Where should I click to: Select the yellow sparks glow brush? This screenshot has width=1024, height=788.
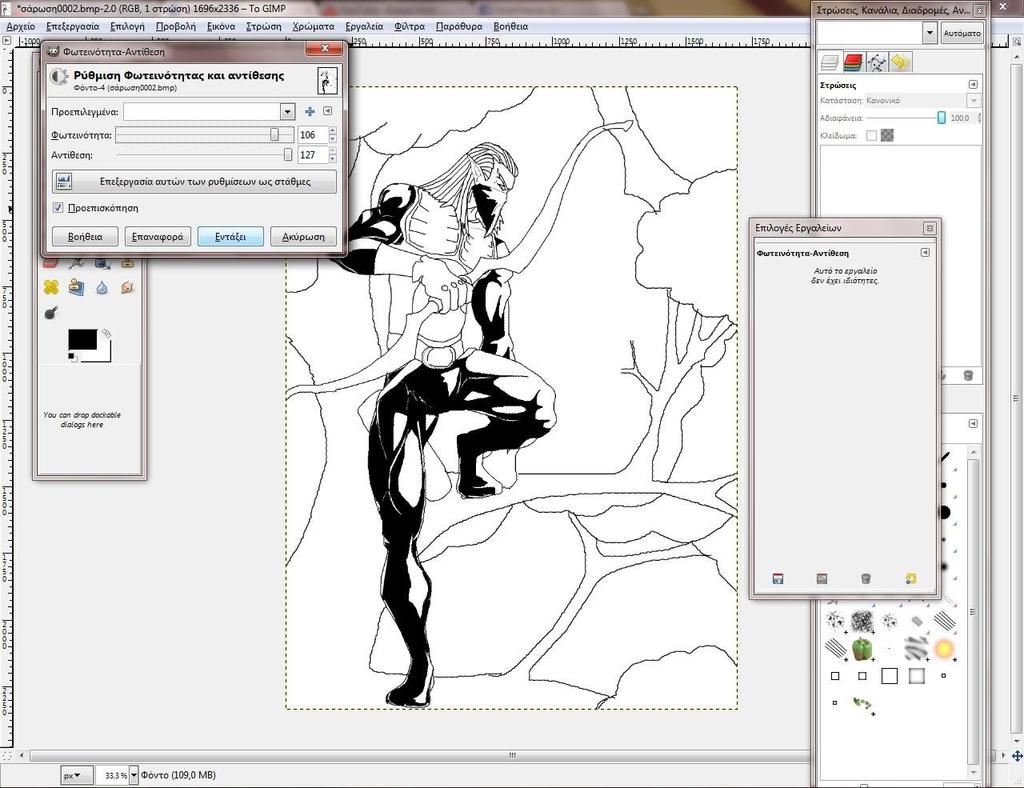944,649
